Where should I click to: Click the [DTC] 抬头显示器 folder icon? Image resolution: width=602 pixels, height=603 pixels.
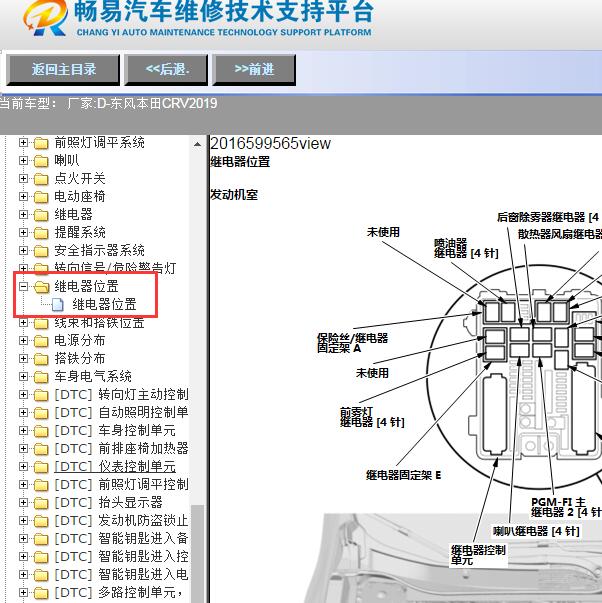click(x=41, y=503)
